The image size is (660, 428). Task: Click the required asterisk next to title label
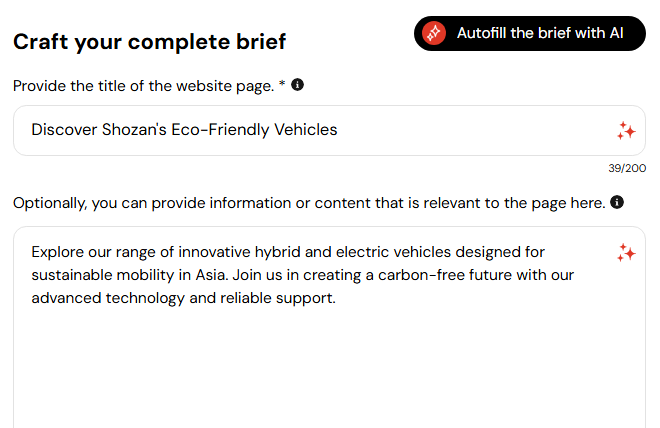[282, 85]
